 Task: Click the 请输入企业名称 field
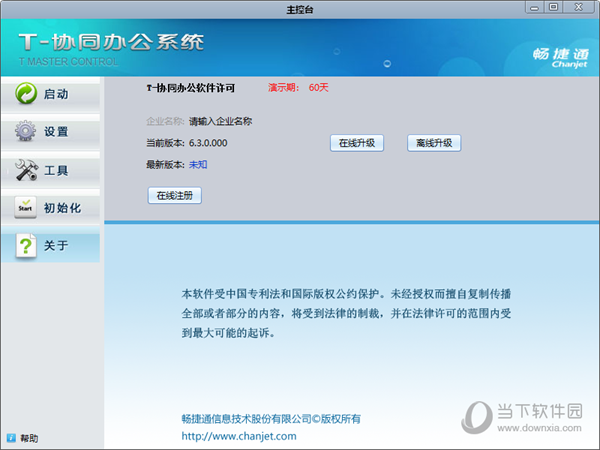(220, 121)
